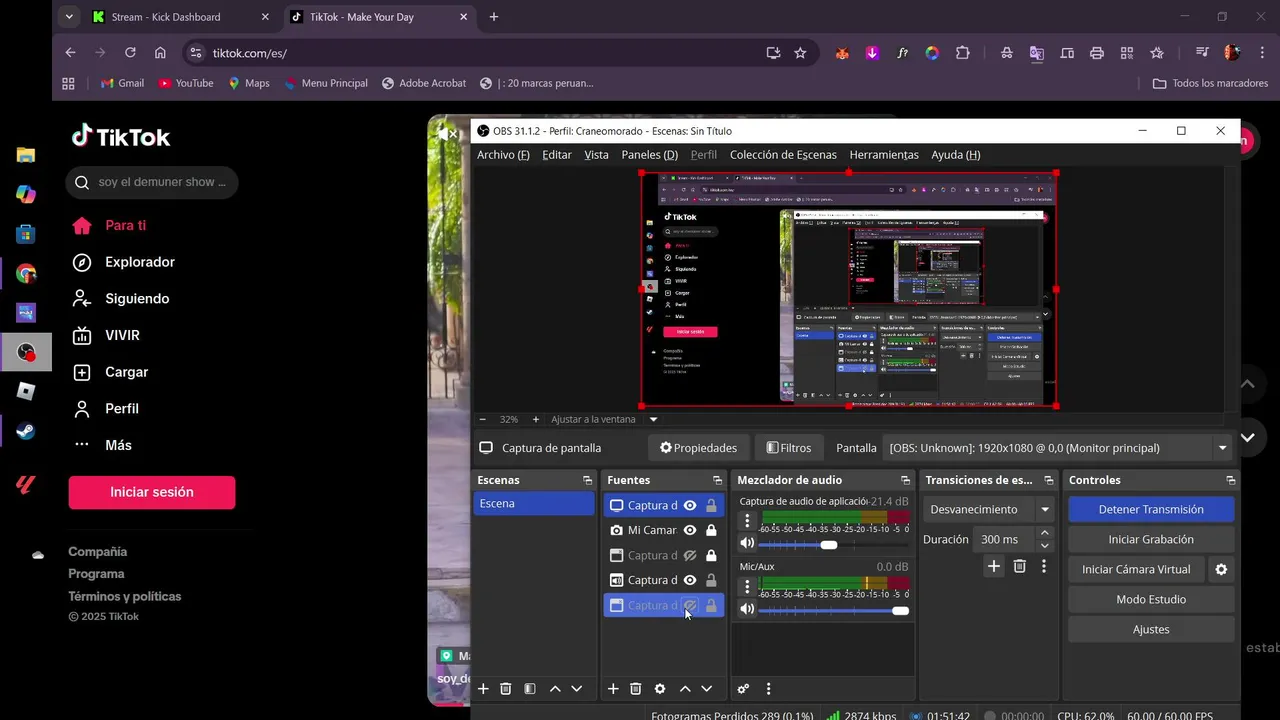
Task: Remove selected source with Fuentes trash icon
Action: coord(635,689)
